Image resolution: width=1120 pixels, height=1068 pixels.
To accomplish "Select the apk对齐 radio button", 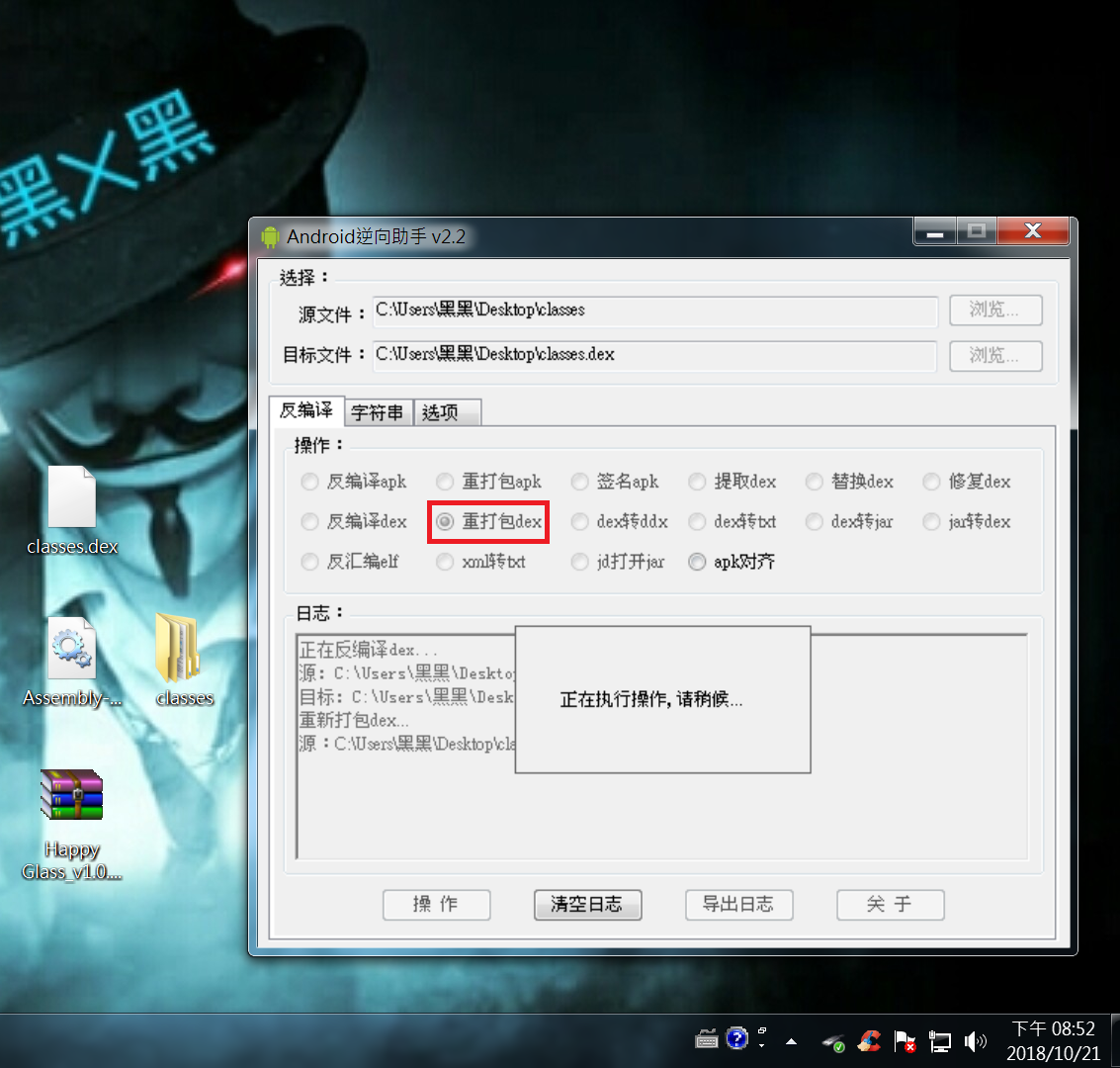I will click(x=732, y=562).
